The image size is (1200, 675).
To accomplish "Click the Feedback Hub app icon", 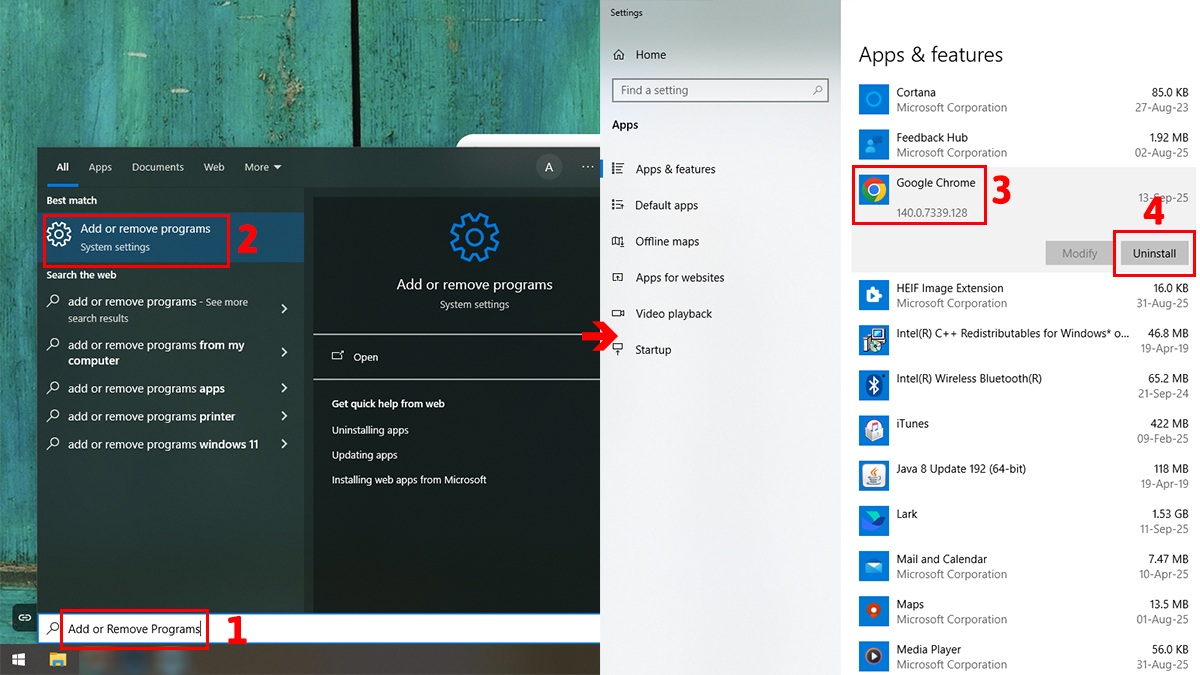I will pyautogui.click(x=874, y=144).
